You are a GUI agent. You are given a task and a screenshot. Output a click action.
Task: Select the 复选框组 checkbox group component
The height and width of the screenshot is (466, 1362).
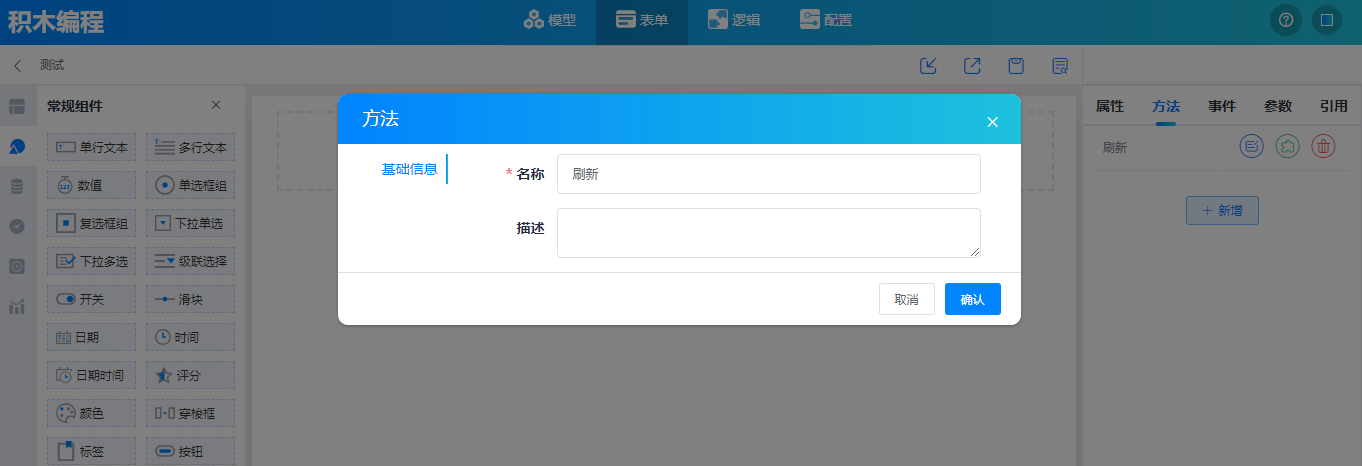(91, 223)
